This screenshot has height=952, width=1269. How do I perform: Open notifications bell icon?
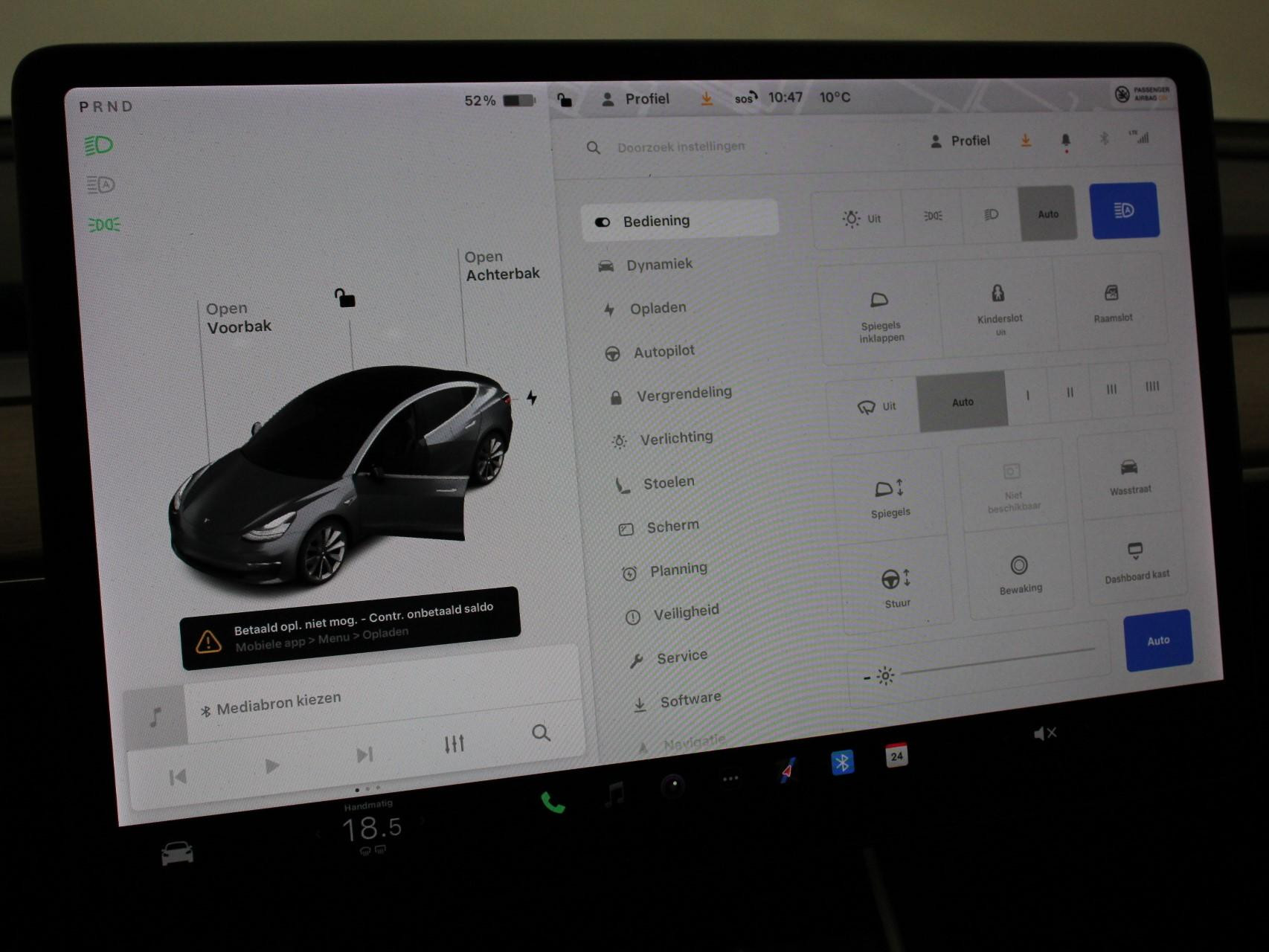(1065, 140)
